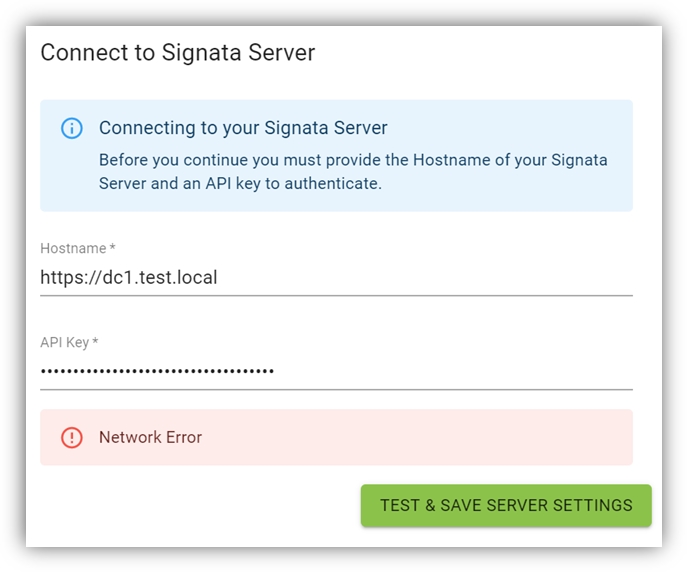The width and height of the screenshot is (687, 572).
Task: Click the empty right side of the blue info banner header
Action: pyautogui.click(x=520, y=128)
